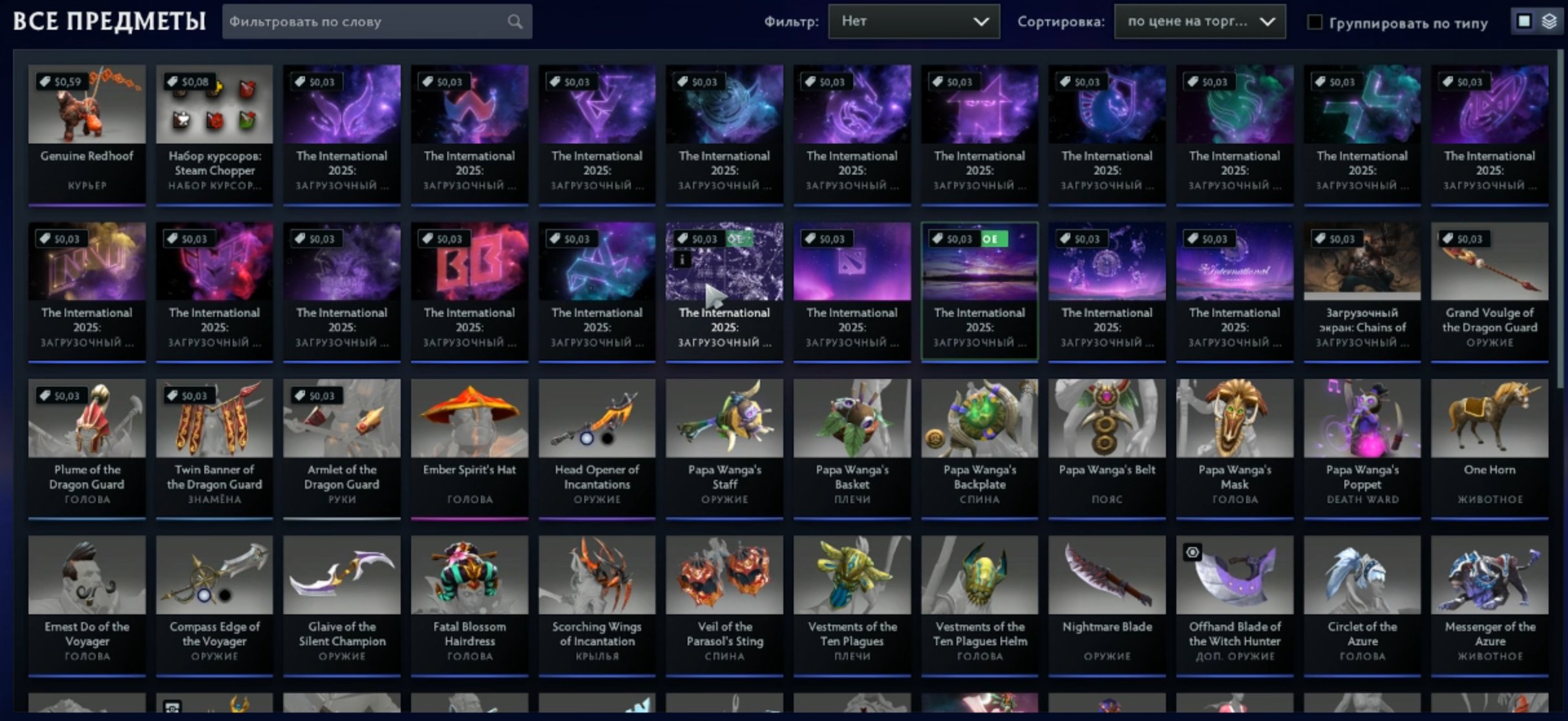The width and height of the screenshot is (1568, 721).
Task: Select the Papa Wanga's Mask item
Action: click(x=1234, y=449)
